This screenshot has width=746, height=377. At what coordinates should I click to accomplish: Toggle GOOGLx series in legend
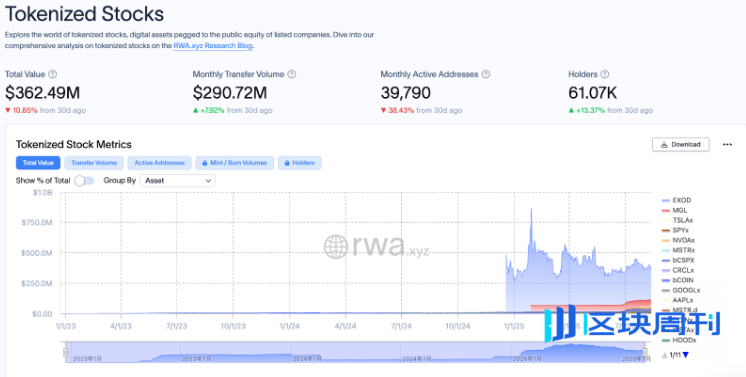click(680, 290)
